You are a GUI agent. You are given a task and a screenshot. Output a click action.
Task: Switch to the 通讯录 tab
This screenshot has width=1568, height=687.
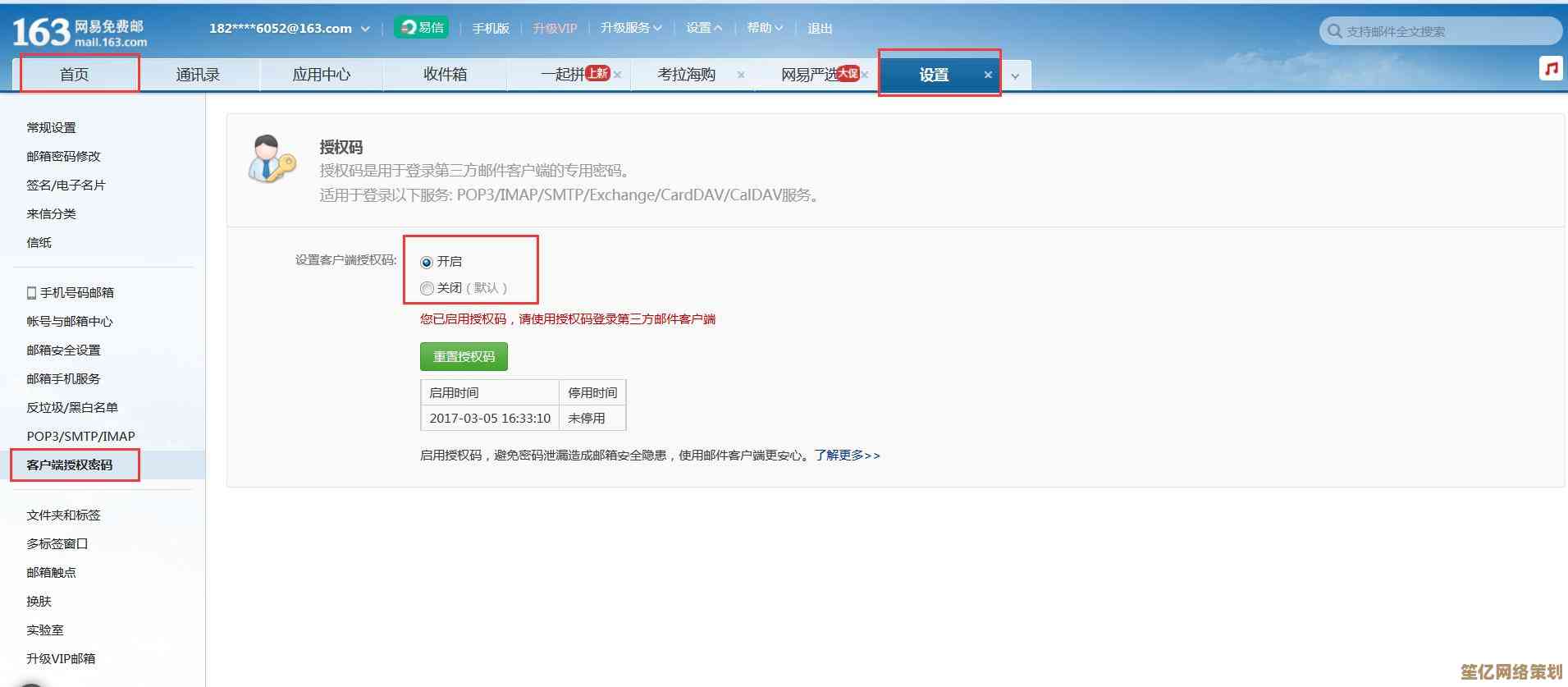[198, 75]
